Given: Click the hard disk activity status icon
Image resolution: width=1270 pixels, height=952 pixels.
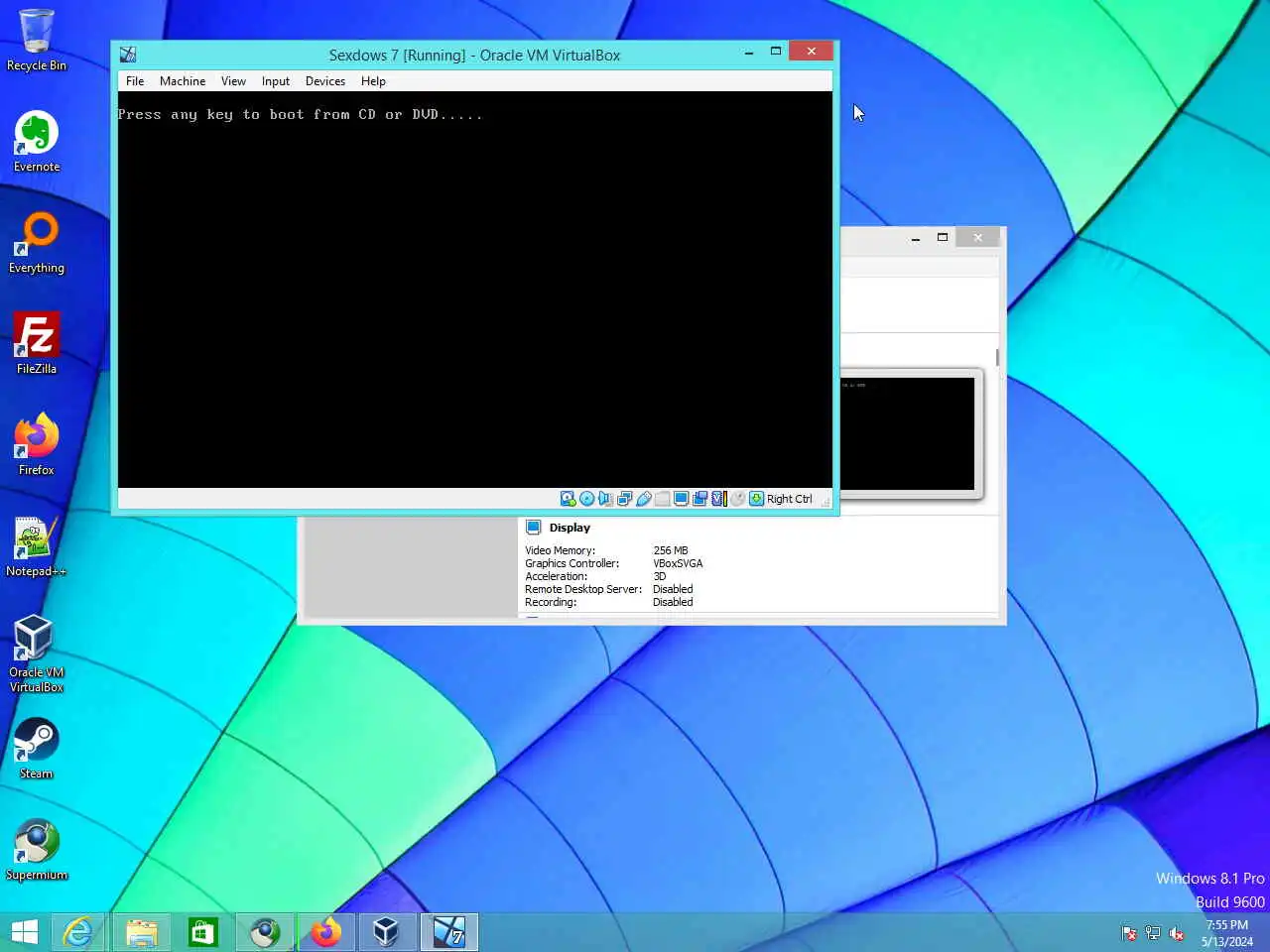Looking at the screenshot, I should (x=568, y=499).
